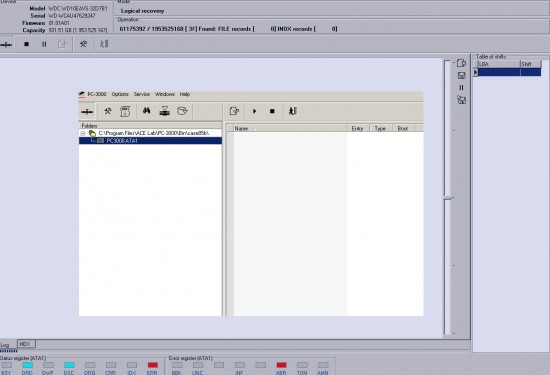
Task: Click the AMN error register indicator
Action: click(323, 365)
